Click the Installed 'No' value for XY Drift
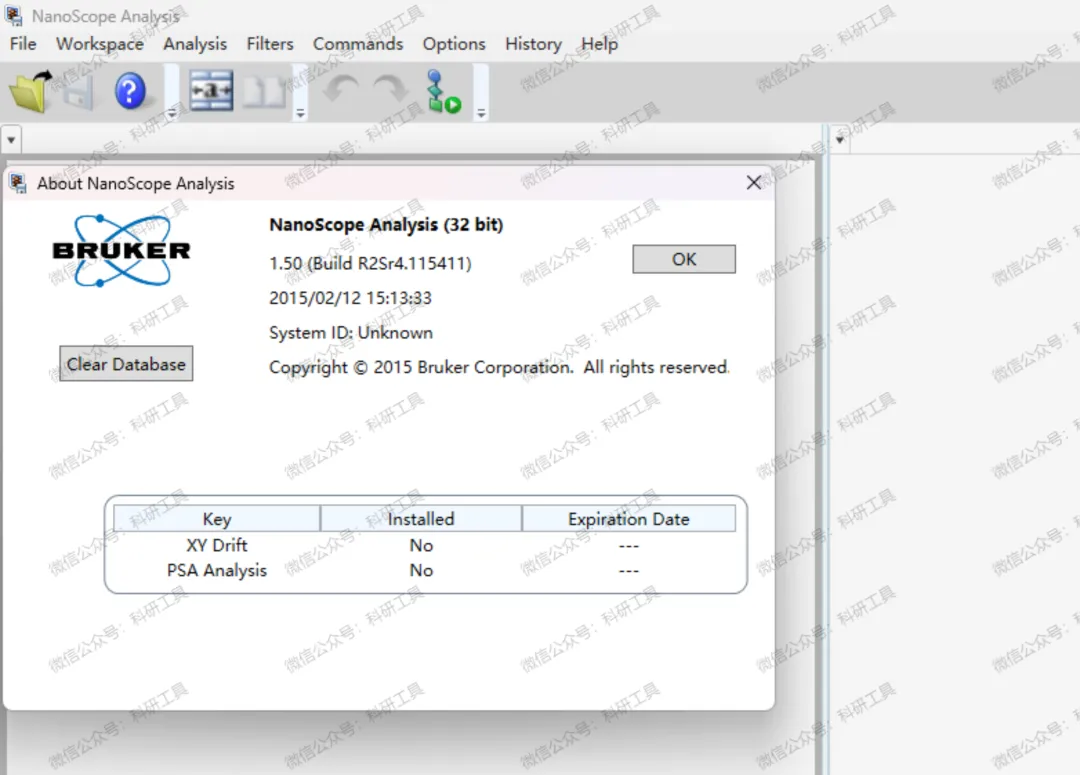The width and height of the screenshot is (1080, 775). tap(421, 546)
